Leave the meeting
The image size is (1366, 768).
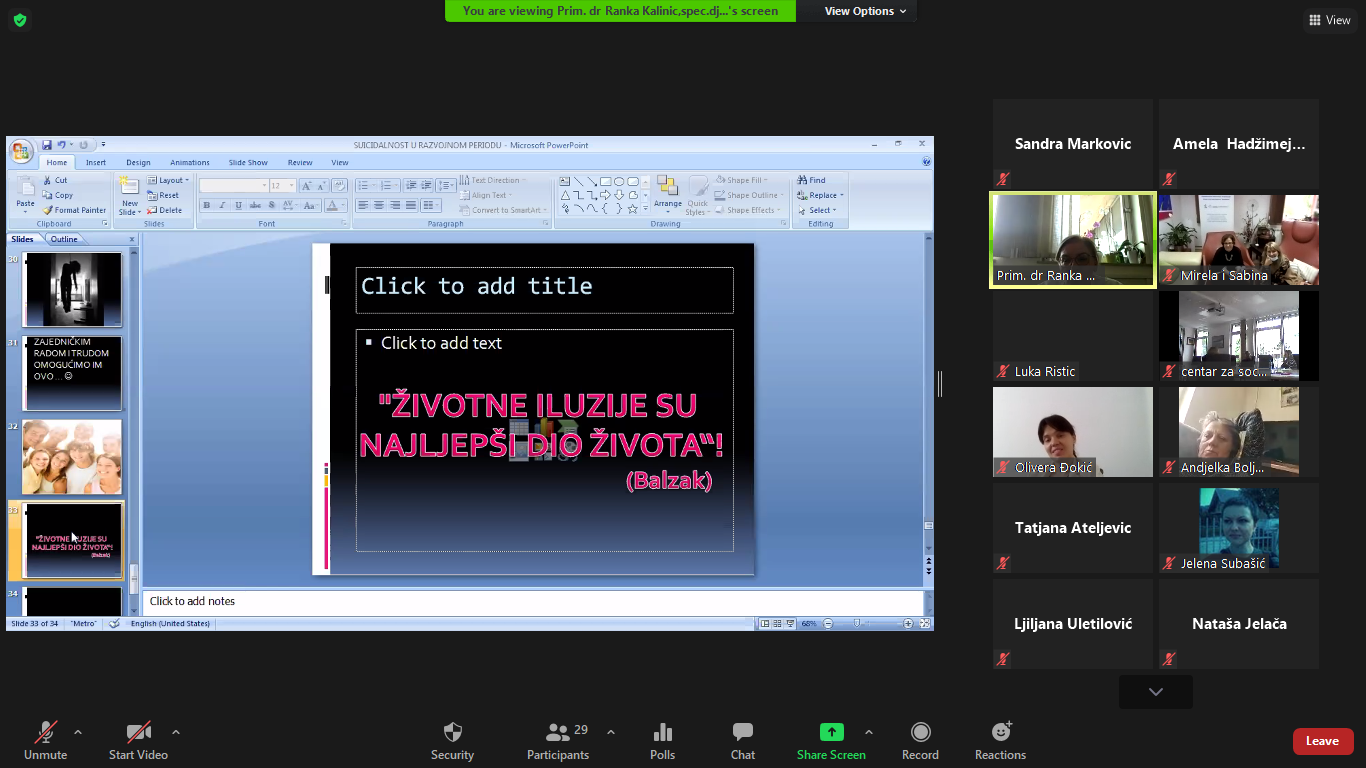[1322, 741]
